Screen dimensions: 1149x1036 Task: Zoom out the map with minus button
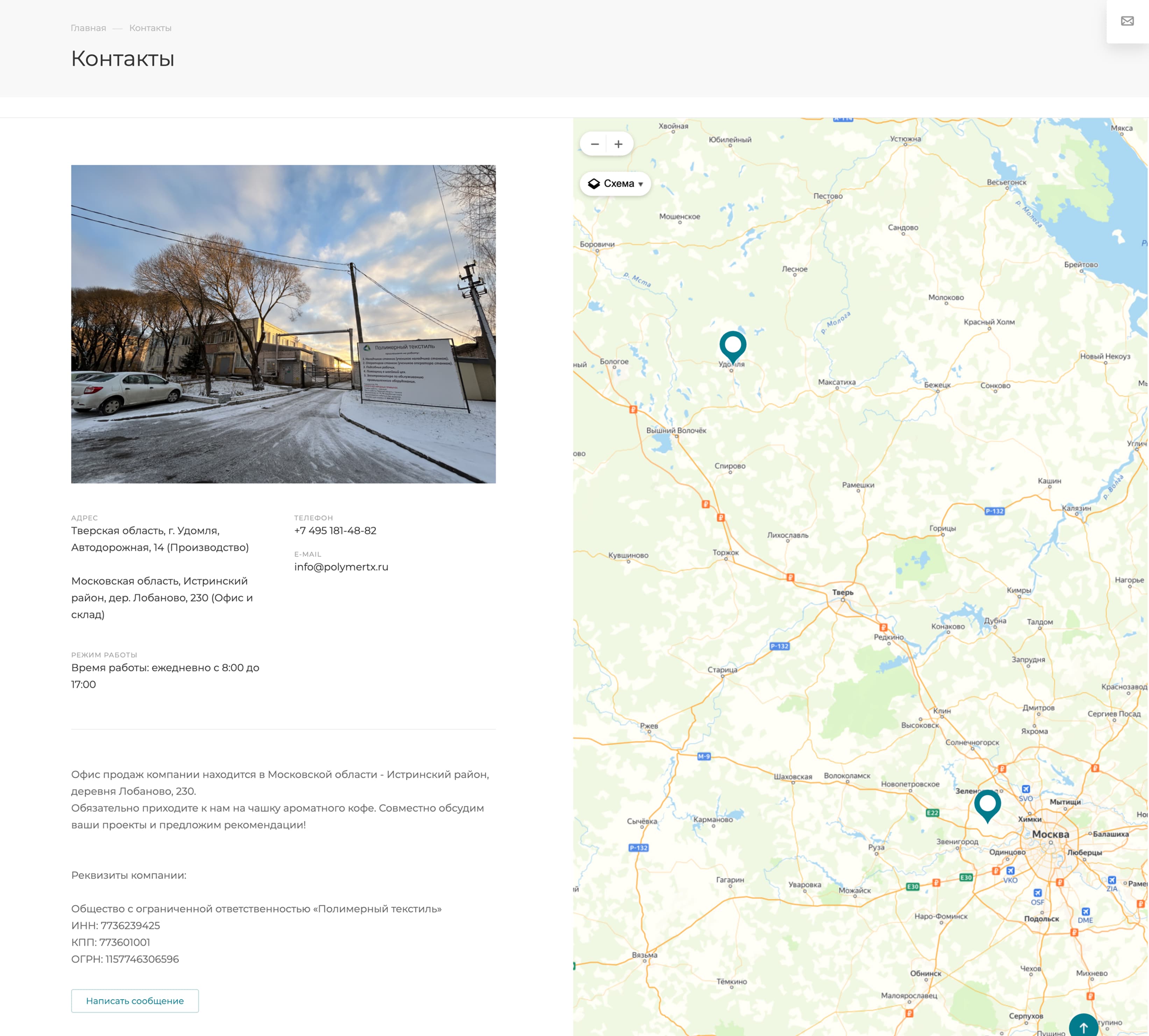(x=594, y=144)
